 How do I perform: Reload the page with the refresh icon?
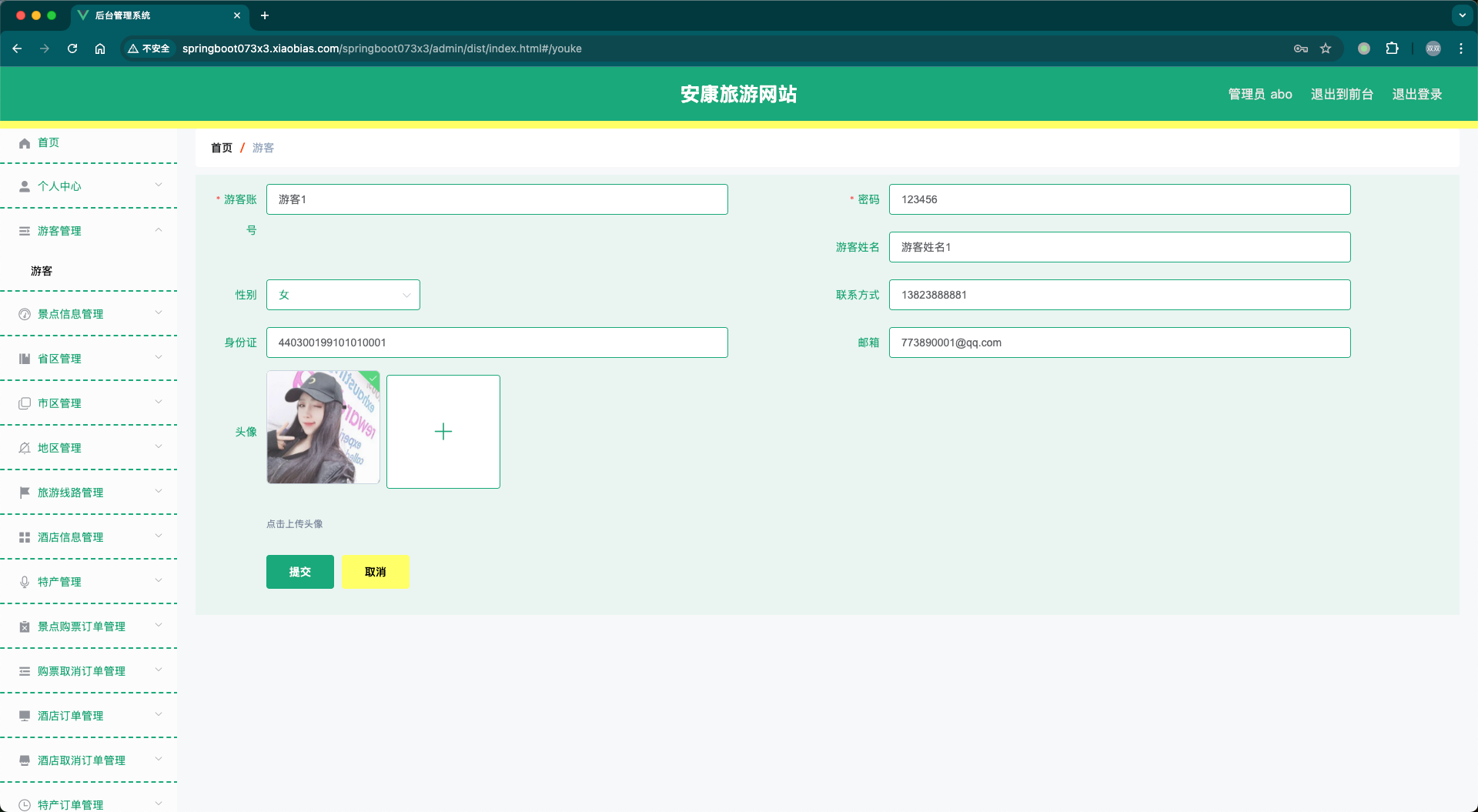(72, 48)
